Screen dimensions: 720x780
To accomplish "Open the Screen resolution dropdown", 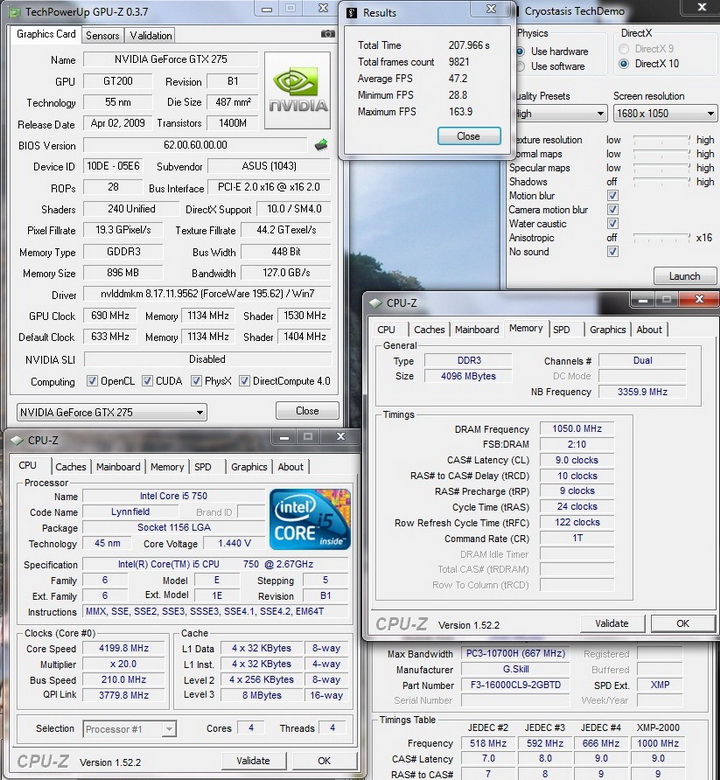I will point(665,113).
